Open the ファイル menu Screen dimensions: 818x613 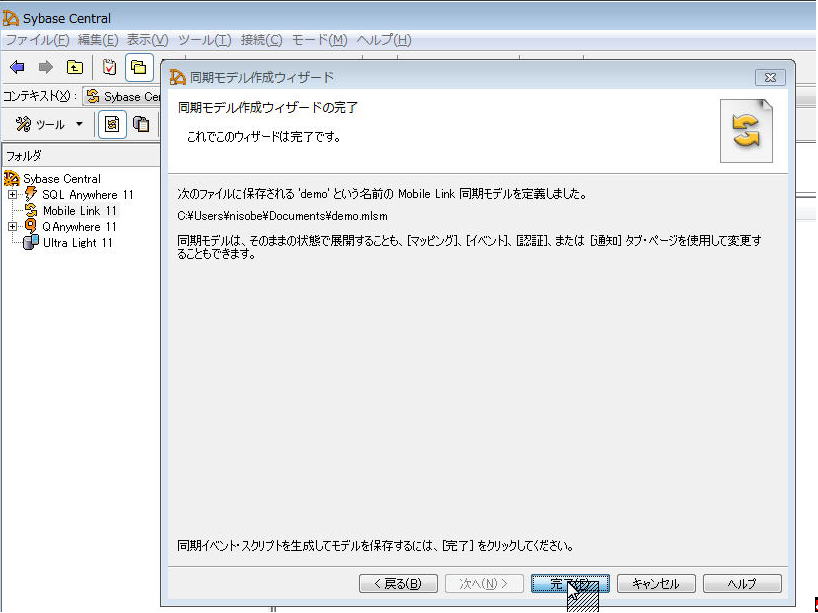[x=37, y=40]
